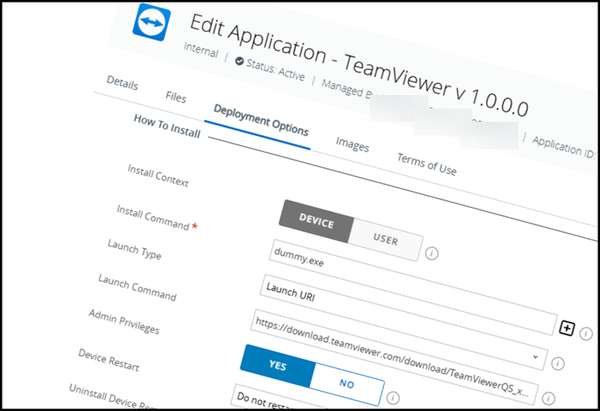The height and width of the screenshot is (411, 600).
Task: Click info icon next to plus button
Action: point(586,333)
